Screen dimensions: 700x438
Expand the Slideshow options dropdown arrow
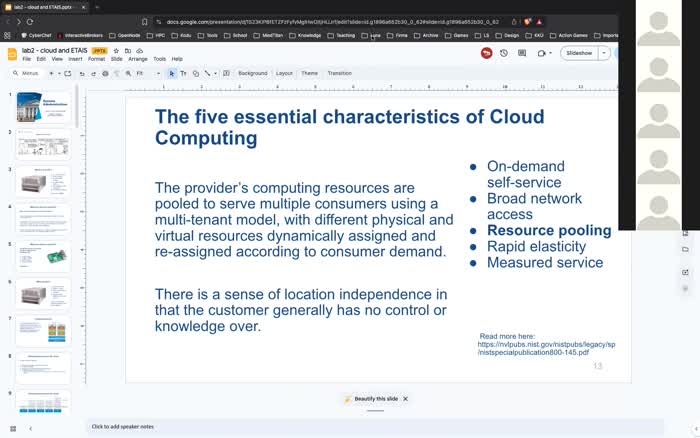tap(604, 53)
